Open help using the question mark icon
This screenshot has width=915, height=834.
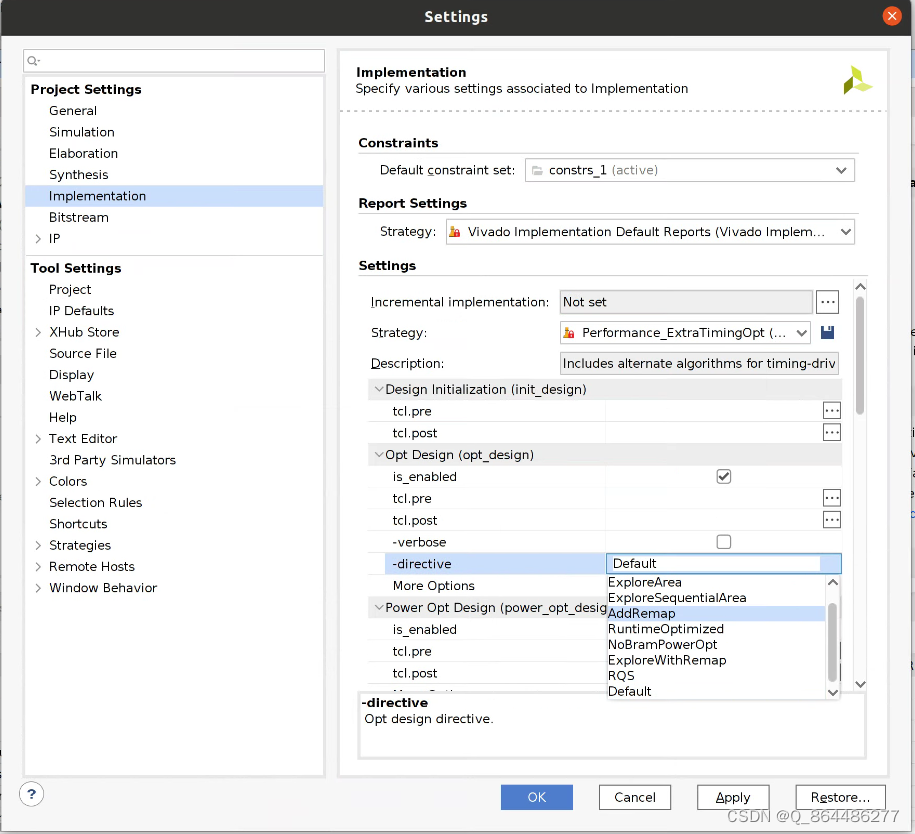point(30,793)
